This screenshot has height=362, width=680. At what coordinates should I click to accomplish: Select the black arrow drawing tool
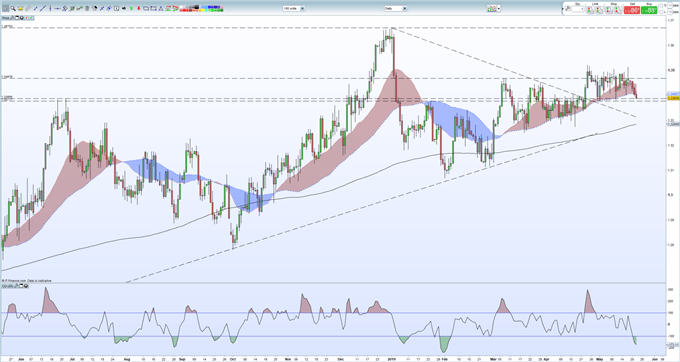click(x=124, y=9)
